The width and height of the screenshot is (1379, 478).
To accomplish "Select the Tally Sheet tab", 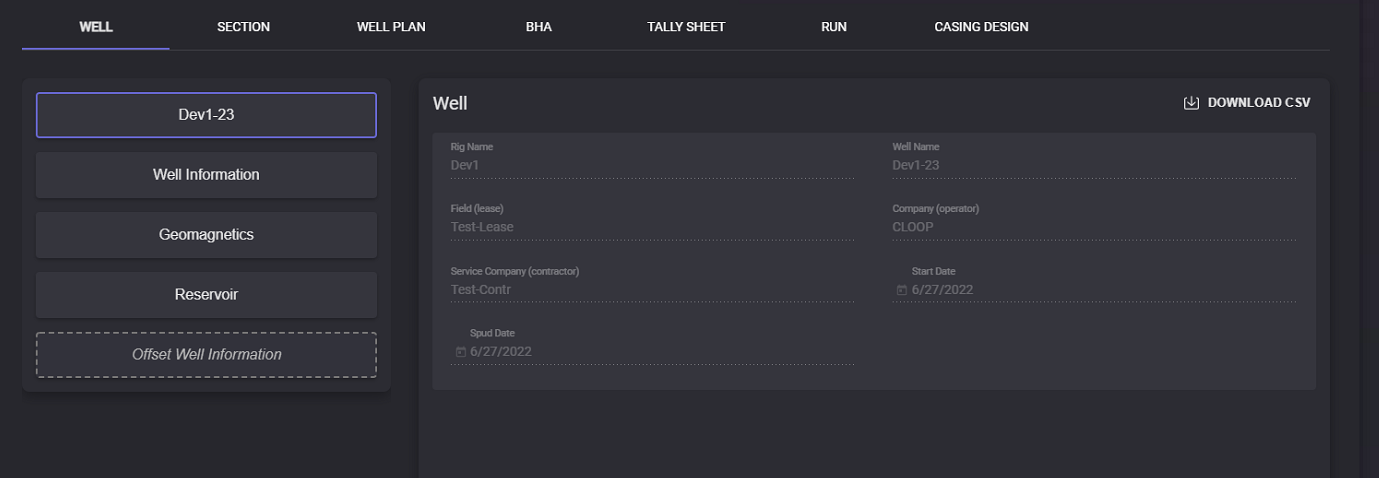I will 686,27.
